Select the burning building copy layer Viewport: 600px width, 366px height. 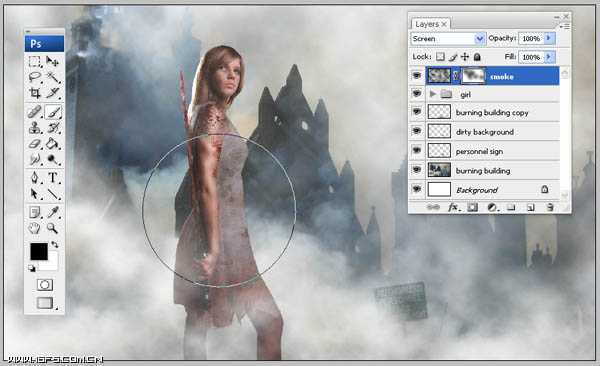(x=492, y=112)
